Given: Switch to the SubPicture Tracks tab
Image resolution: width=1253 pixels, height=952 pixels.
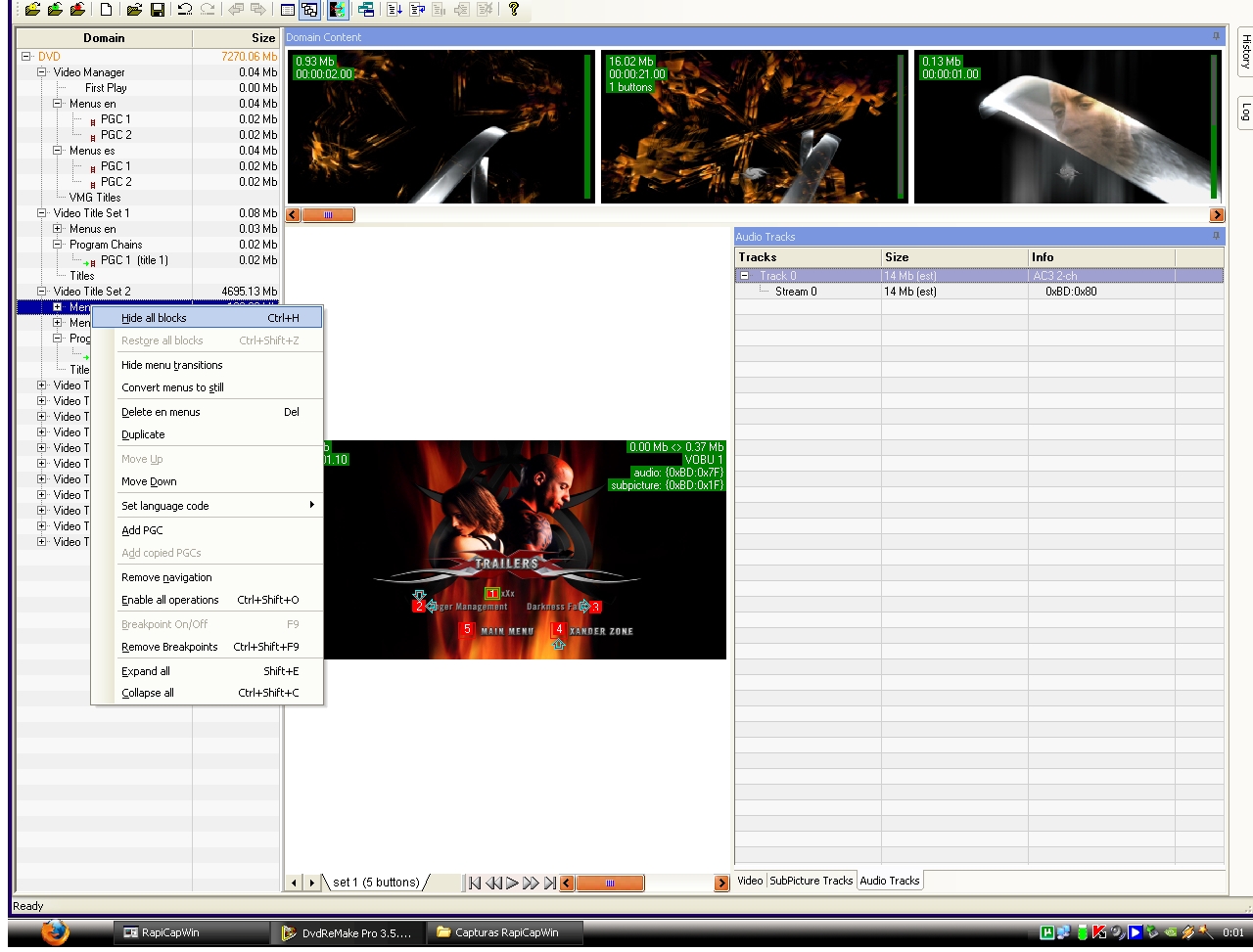Looking at the screenshot, I should [x=811, y=881].
